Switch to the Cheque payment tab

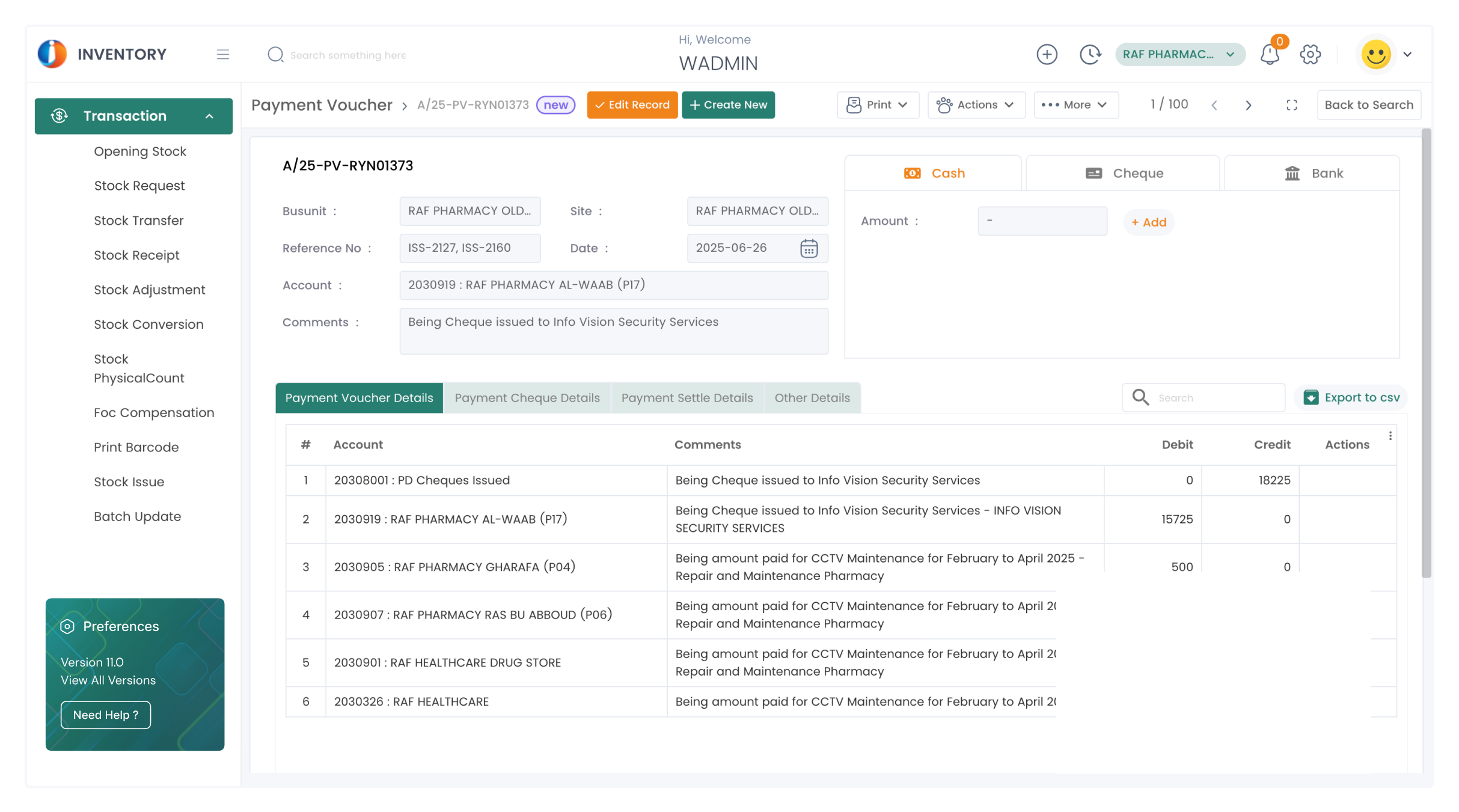tap(1123, 173)
